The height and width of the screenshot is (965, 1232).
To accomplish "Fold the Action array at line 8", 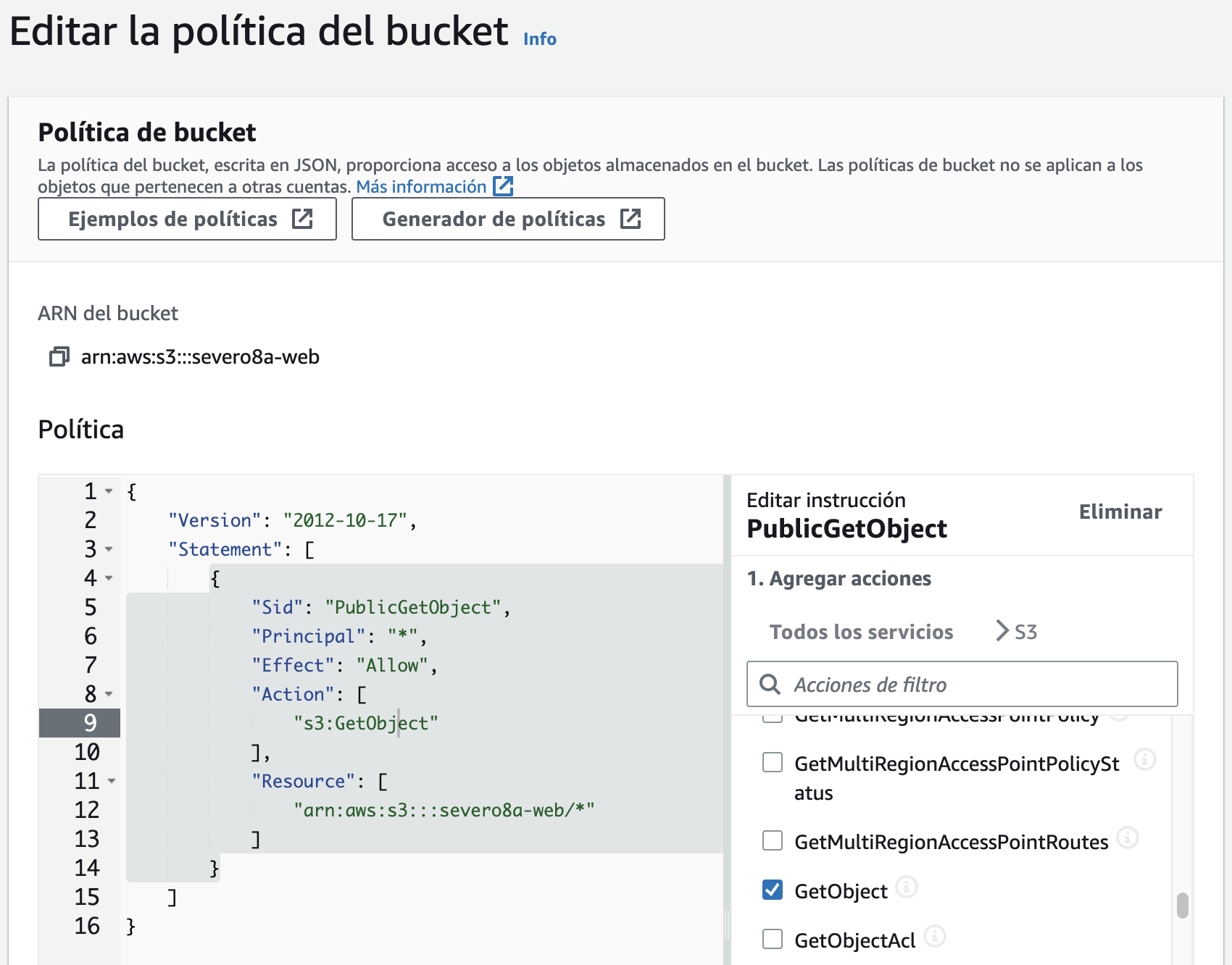I will click(109, 694).
